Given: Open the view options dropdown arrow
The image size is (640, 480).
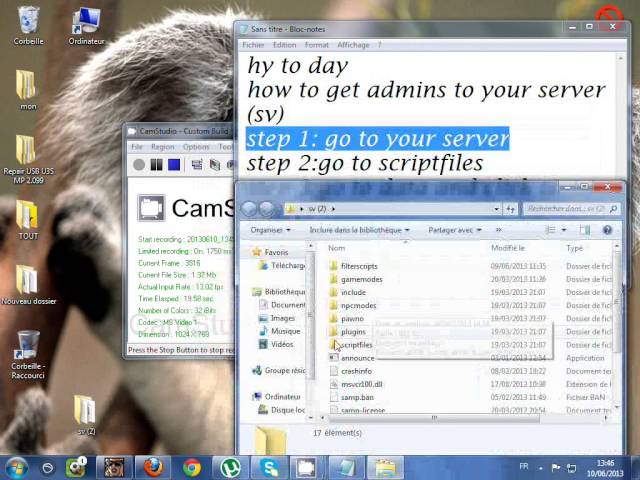Looking at the screenshot, I should point(564,230).
